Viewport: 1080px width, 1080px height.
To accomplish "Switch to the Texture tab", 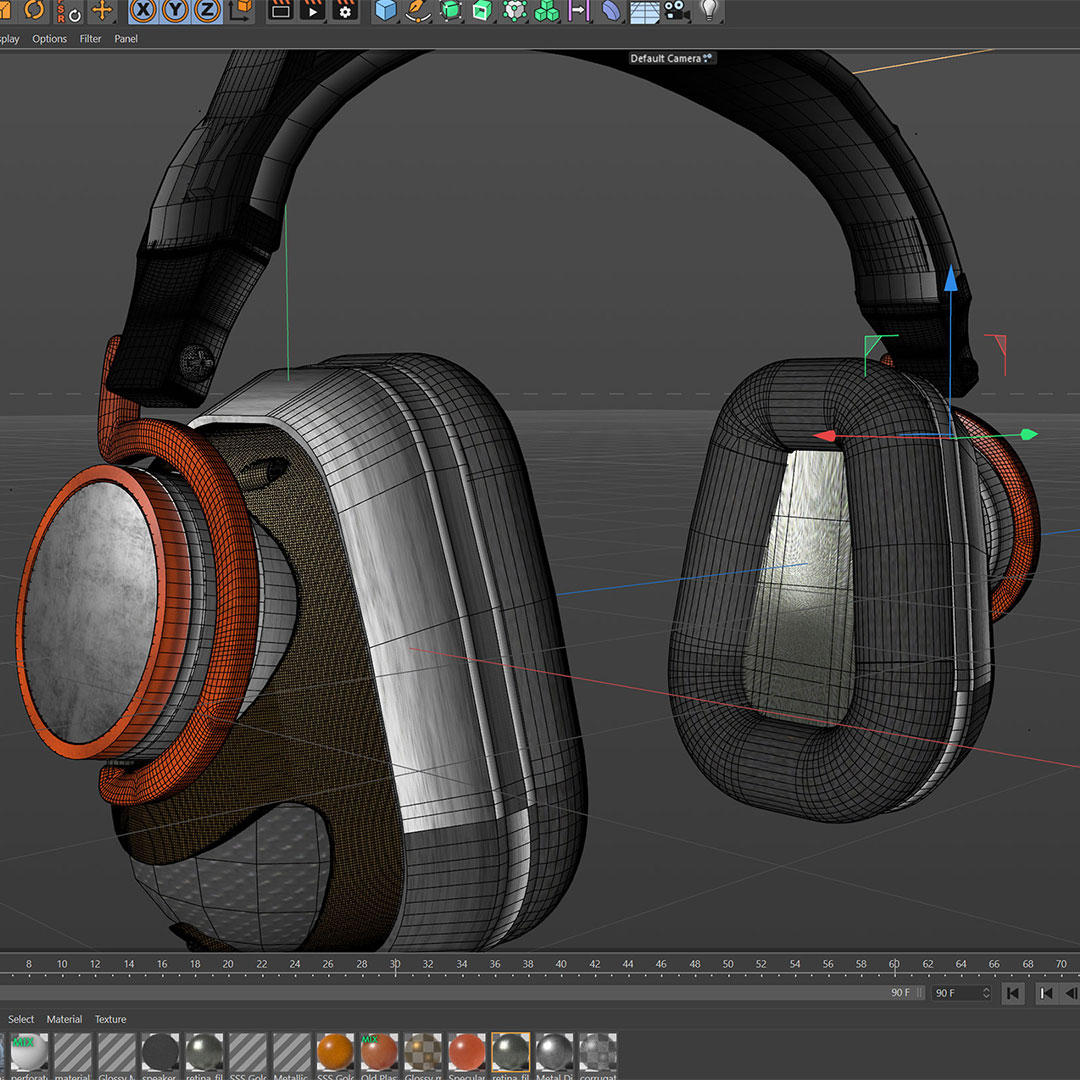I will click(x=110, y=1019).
